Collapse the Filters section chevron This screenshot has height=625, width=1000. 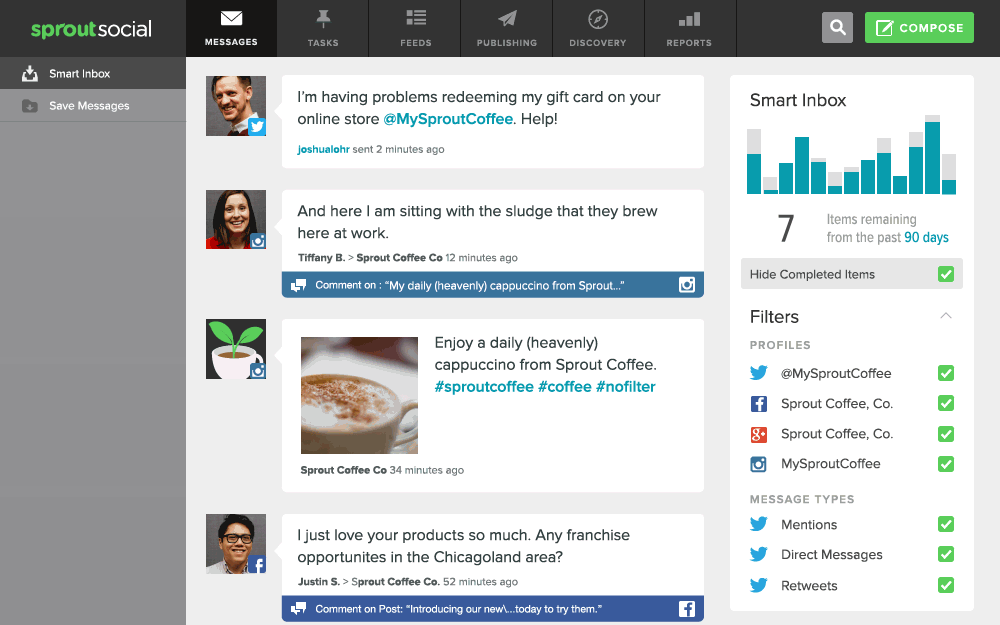[946, 316]
